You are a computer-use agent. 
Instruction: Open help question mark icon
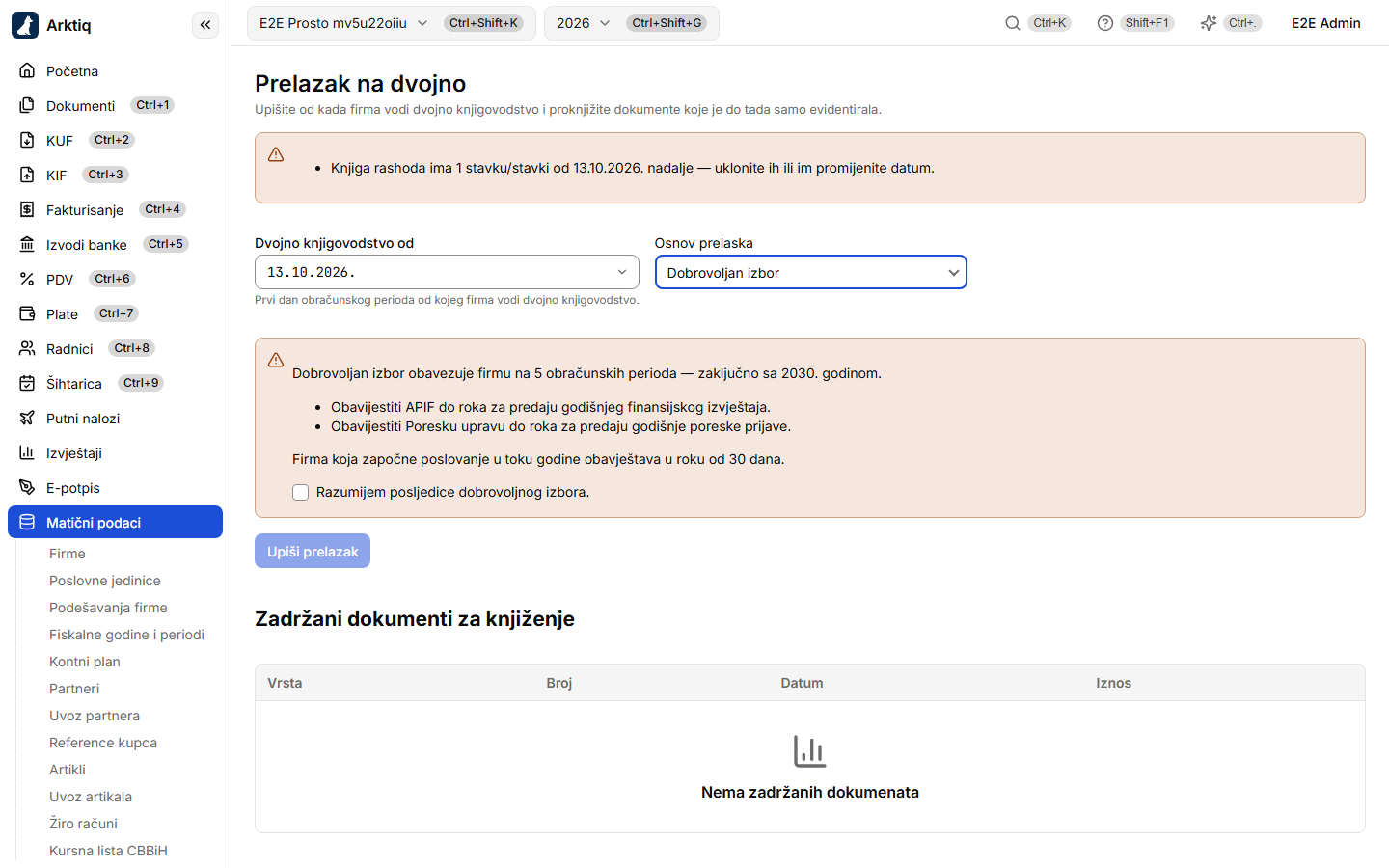point(1105,23)
